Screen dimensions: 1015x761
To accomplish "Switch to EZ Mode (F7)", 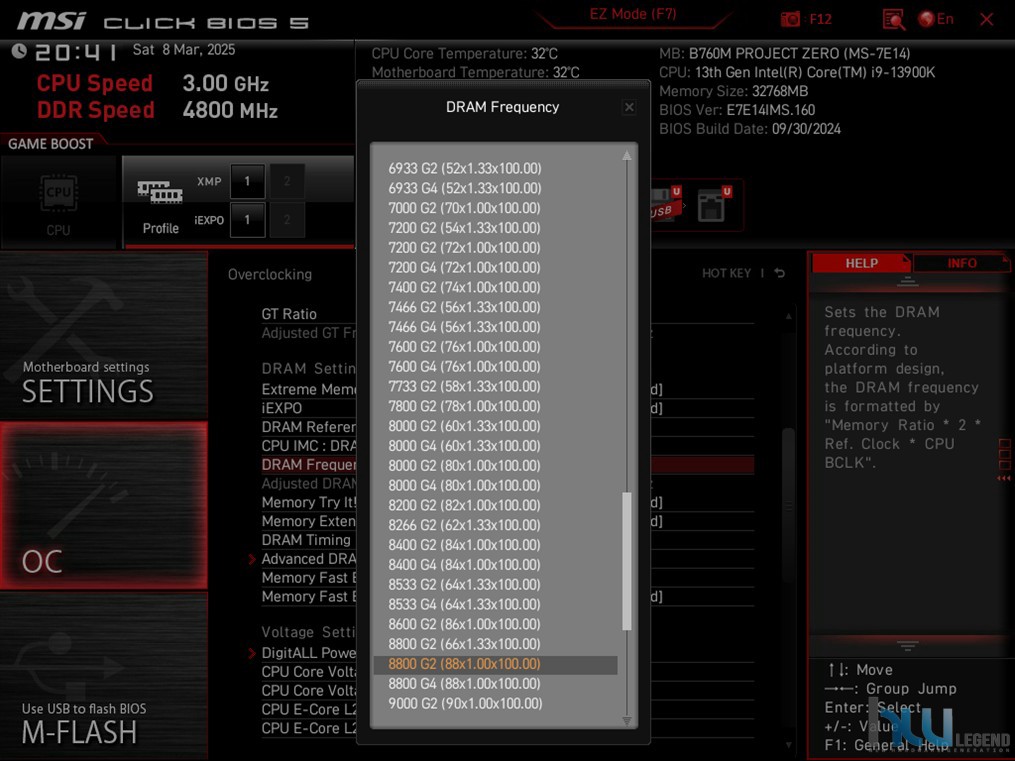I will [x=632, y=14].
